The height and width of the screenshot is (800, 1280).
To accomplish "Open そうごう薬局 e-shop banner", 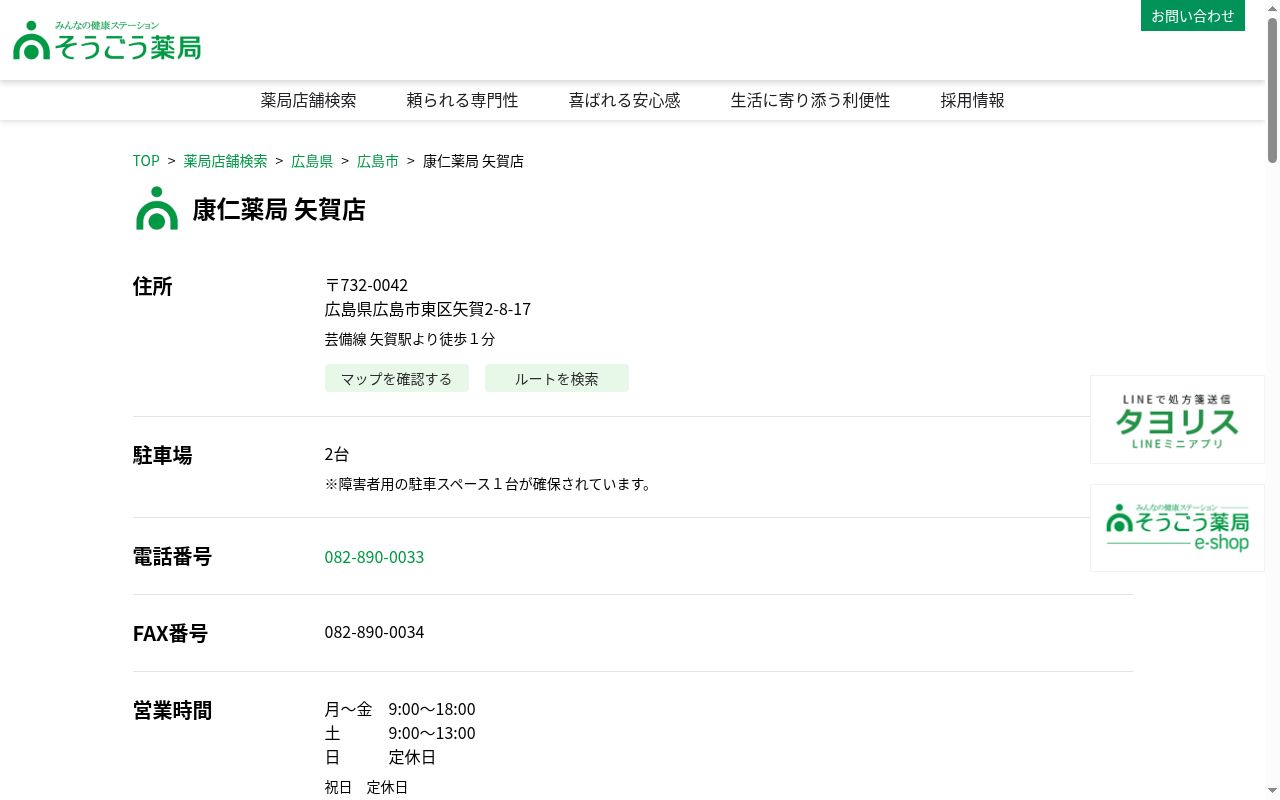I will click(x=1177, y=528).
